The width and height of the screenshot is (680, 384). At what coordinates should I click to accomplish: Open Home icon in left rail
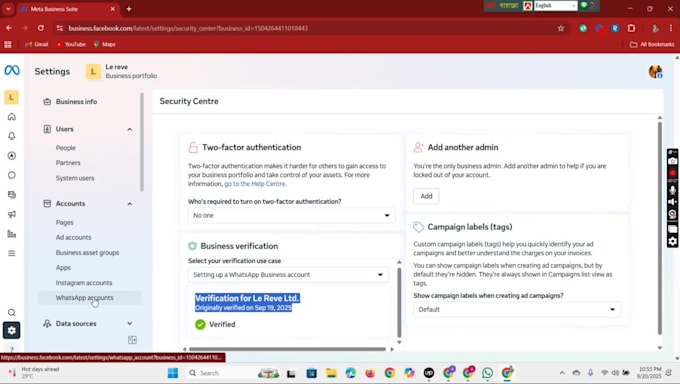coord(12,117)
